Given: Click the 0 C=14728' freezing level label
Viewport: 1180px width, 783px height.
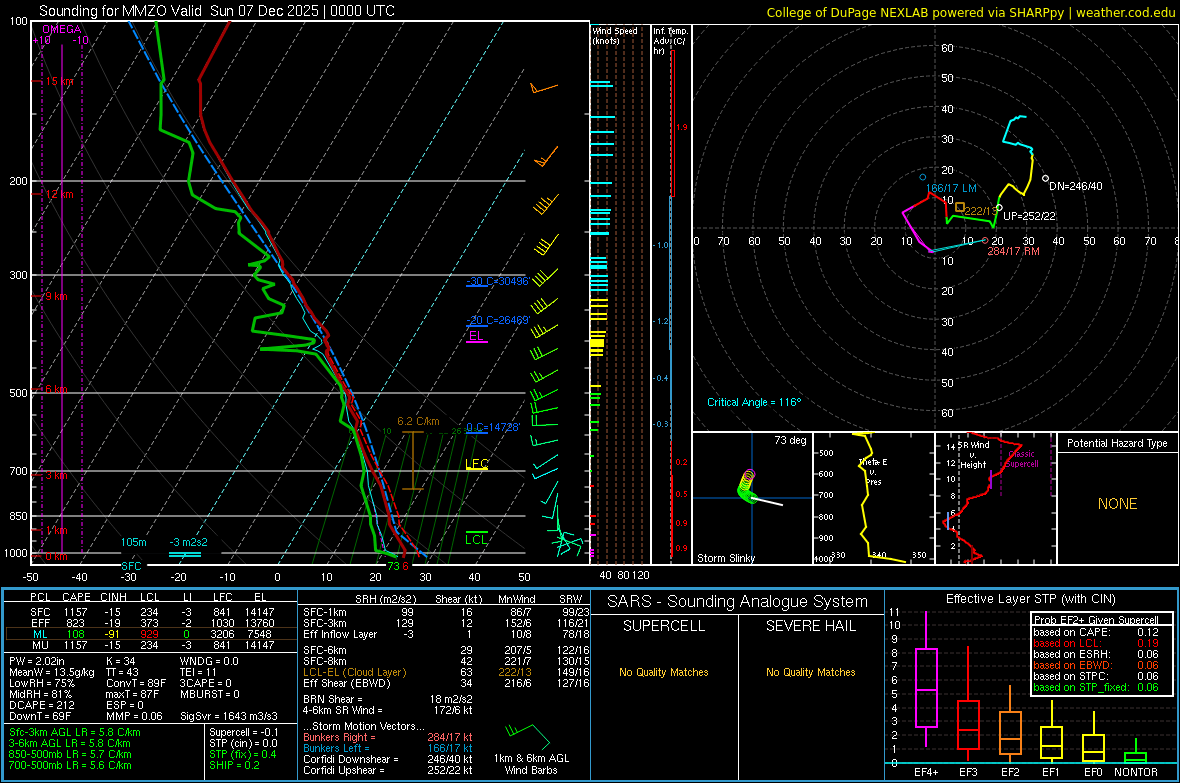Looking at the screenshot, I should click(493, 428).
